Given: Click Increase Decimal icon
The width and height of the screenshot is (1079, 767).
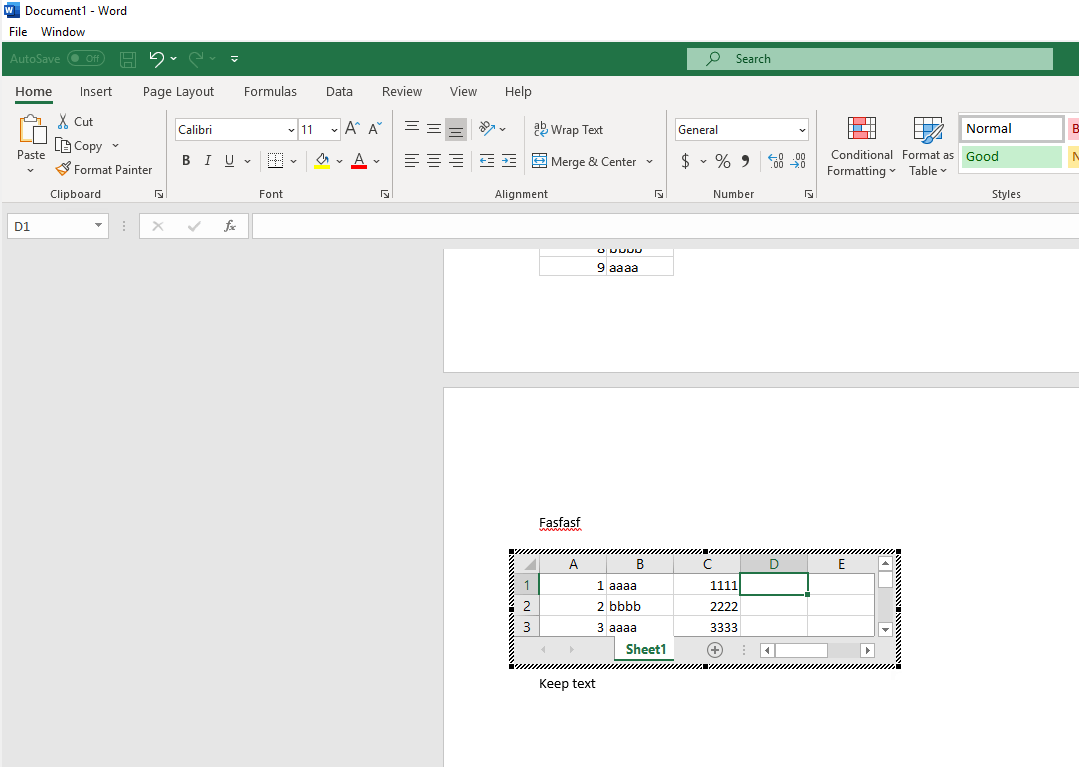Looking at the screenshot, I should click(x=776, y=161).
